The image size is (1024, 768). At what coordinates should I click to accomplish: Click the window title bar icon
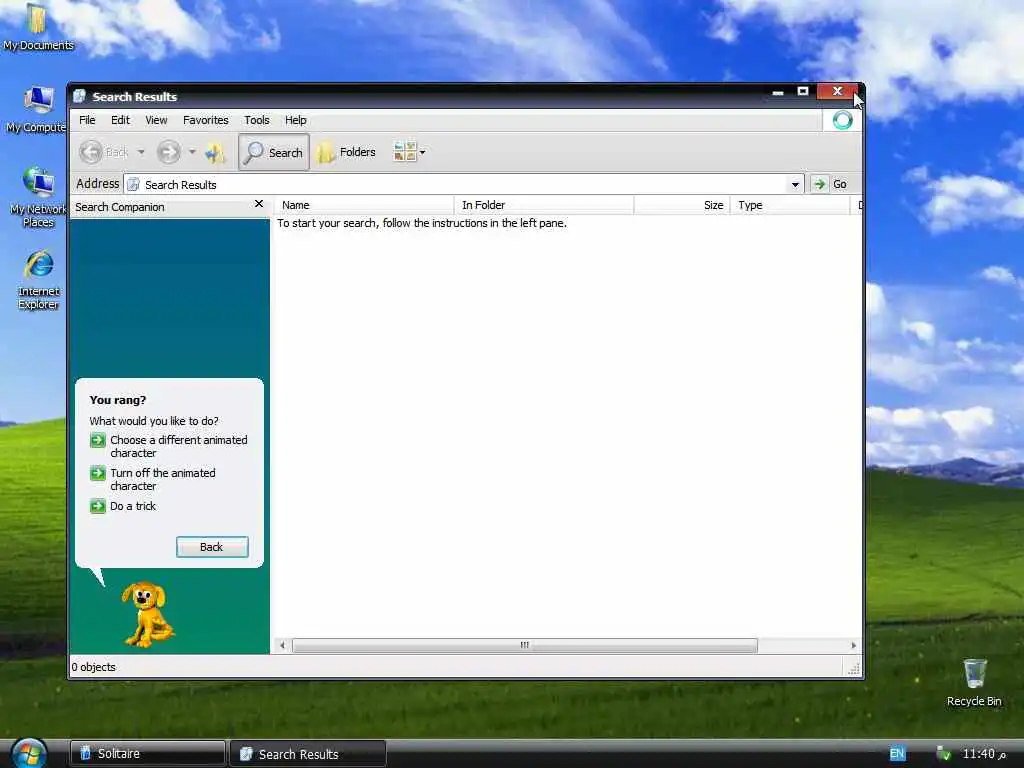[80, 97]
